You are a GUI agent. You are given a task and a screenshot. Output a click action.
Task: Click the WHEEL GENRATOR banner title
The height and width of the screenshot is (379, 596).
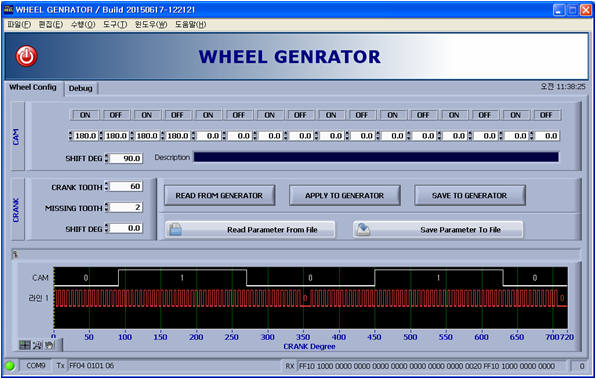pos(290,57)
